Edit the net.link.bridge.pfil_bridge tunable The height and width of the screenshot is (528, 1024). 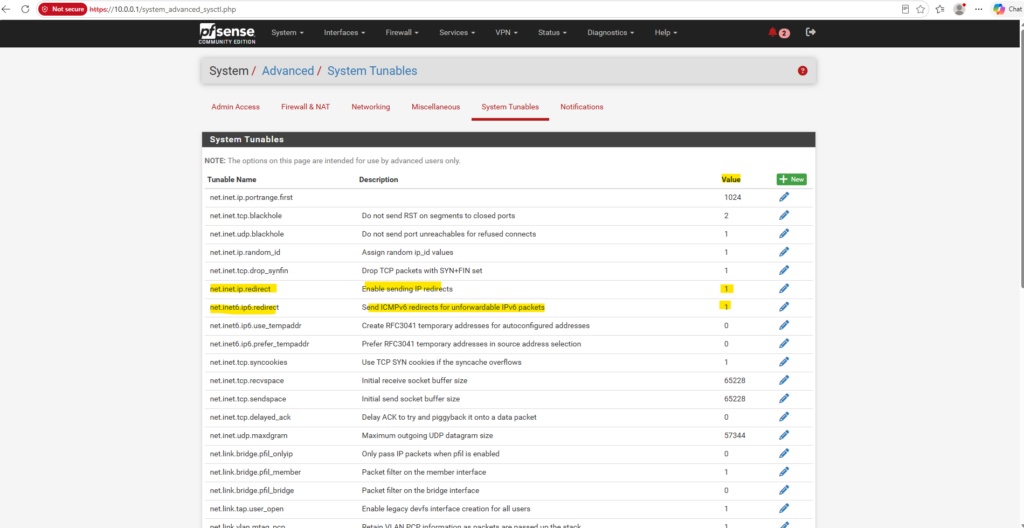784,489
